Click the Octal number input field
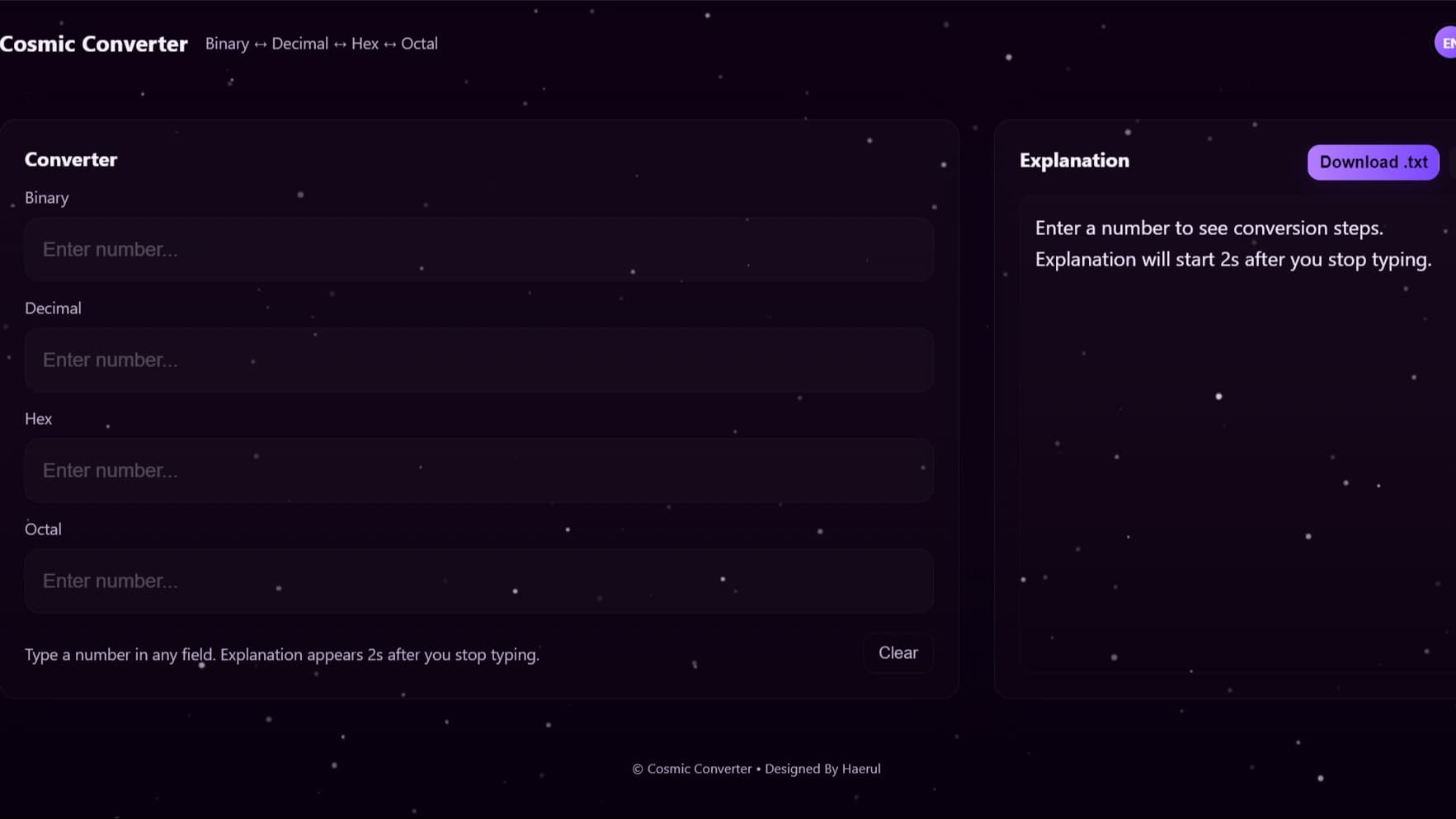Image resolution: width=1456 pixels, height=819 pixels. click(478, 581)
